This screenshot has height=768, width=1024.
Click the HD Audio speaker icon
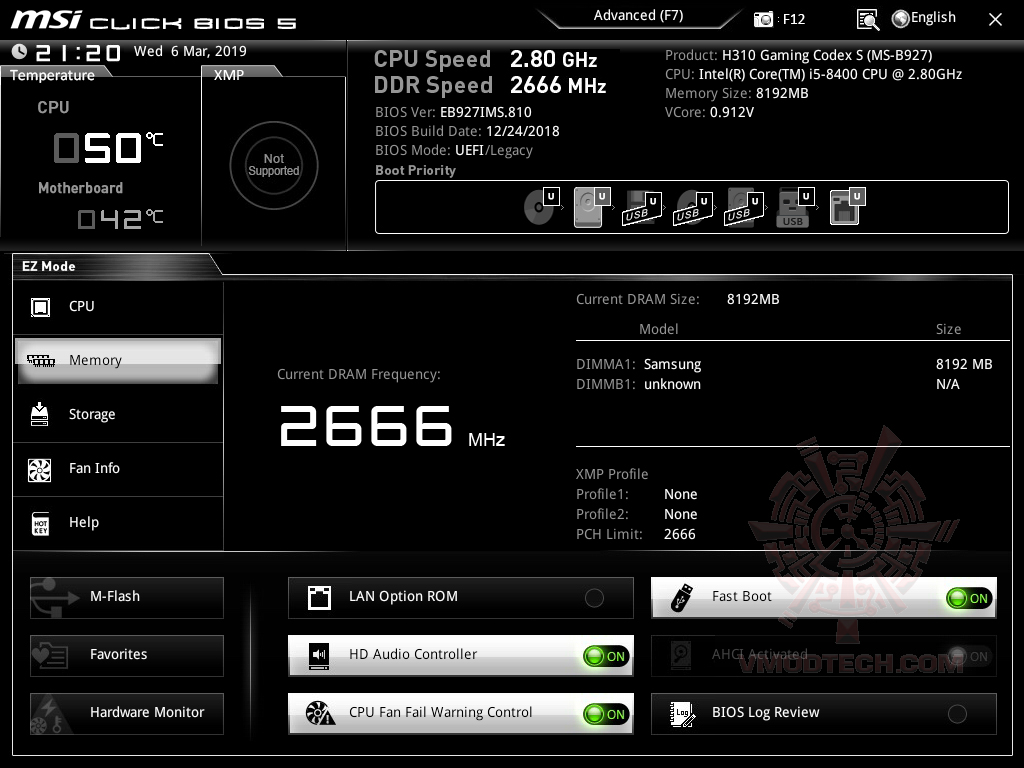pyautogui.click(x=319, y=656)
